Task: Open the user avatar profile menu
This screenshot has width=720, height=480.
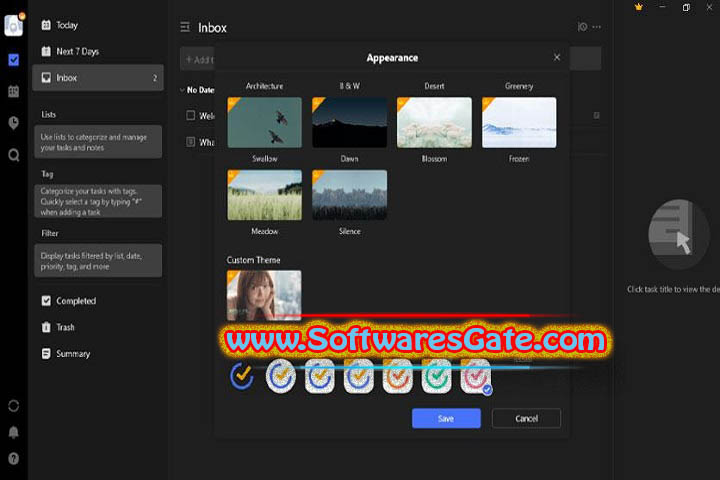Action: tap(14, 25)
